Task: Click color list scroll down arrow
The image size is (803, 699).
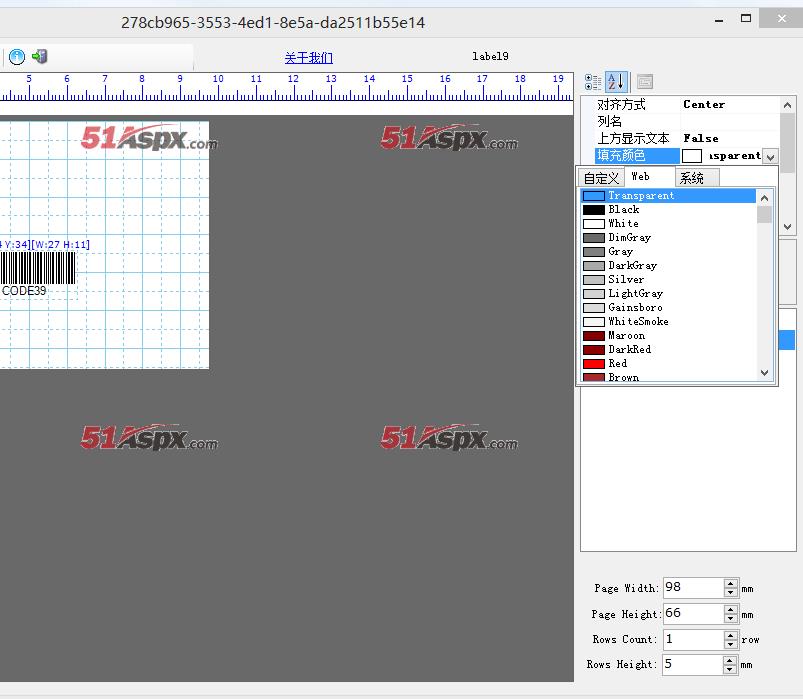Action: click(765, 373)
